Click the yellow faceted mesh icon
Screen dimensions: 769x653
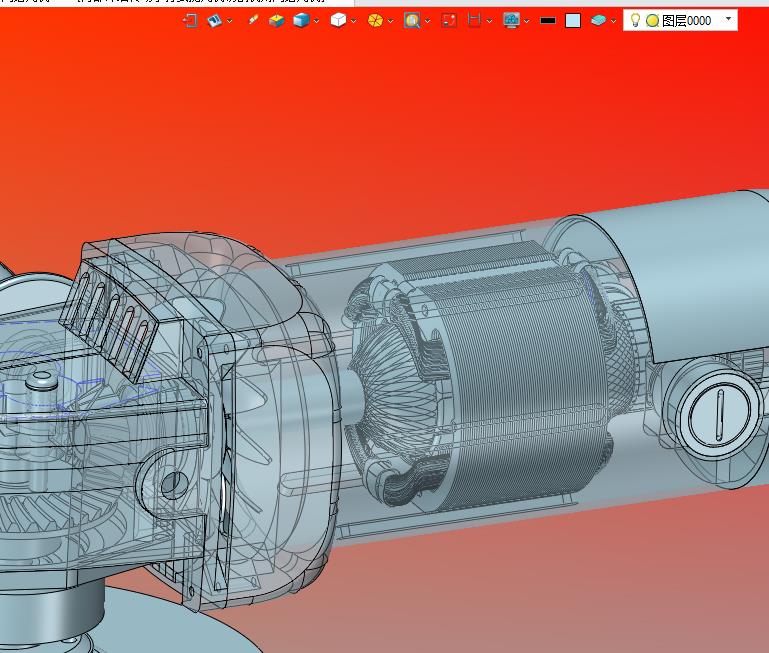coord(375,21)
